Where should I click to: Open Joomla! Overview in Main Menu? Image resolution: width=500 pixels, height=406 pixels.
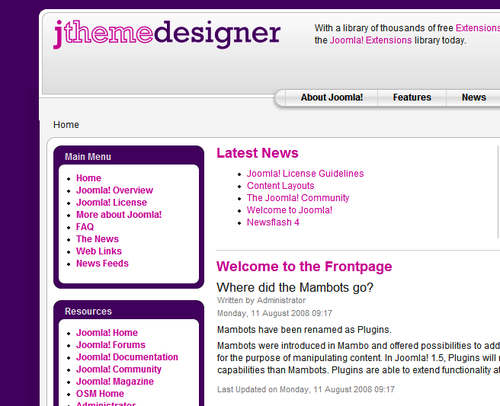(x=115, y=190)
